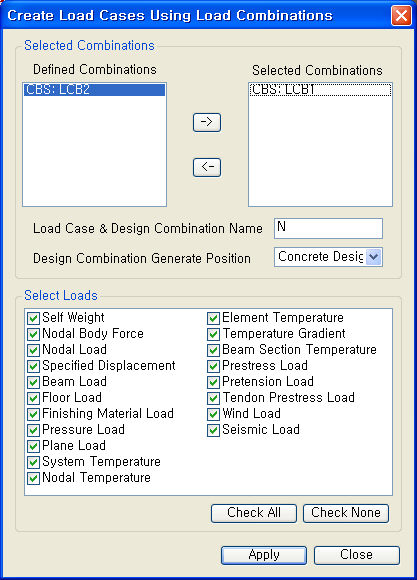Screen dimensions: 417x580
Task: Select CBS: LCB2 in Defined Combinations
Action: pyautogui.click(x=94, y=90)
